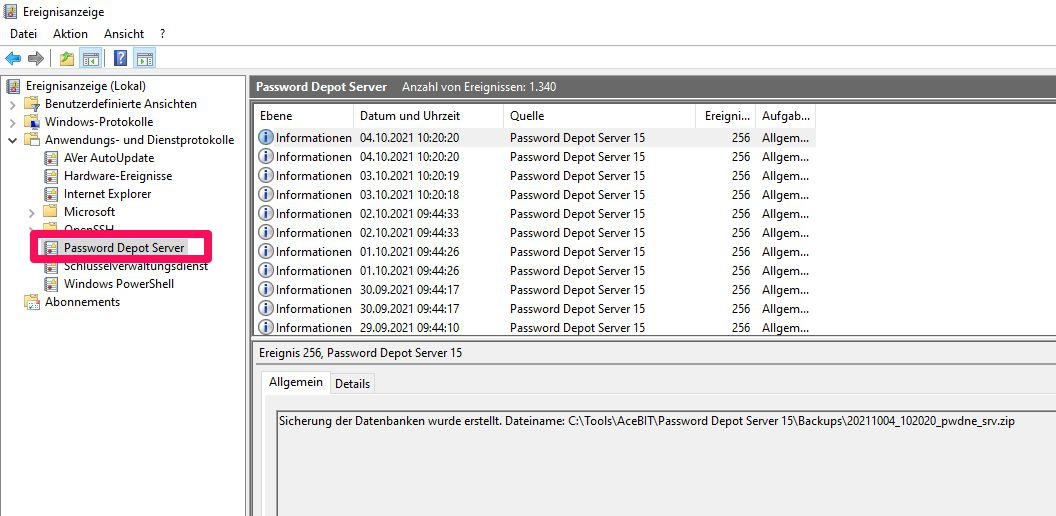The height and width of the screenshot is (516, 1056).
Task: Select Hardware-Ereignisse in the tree
Action: [118, 176]
